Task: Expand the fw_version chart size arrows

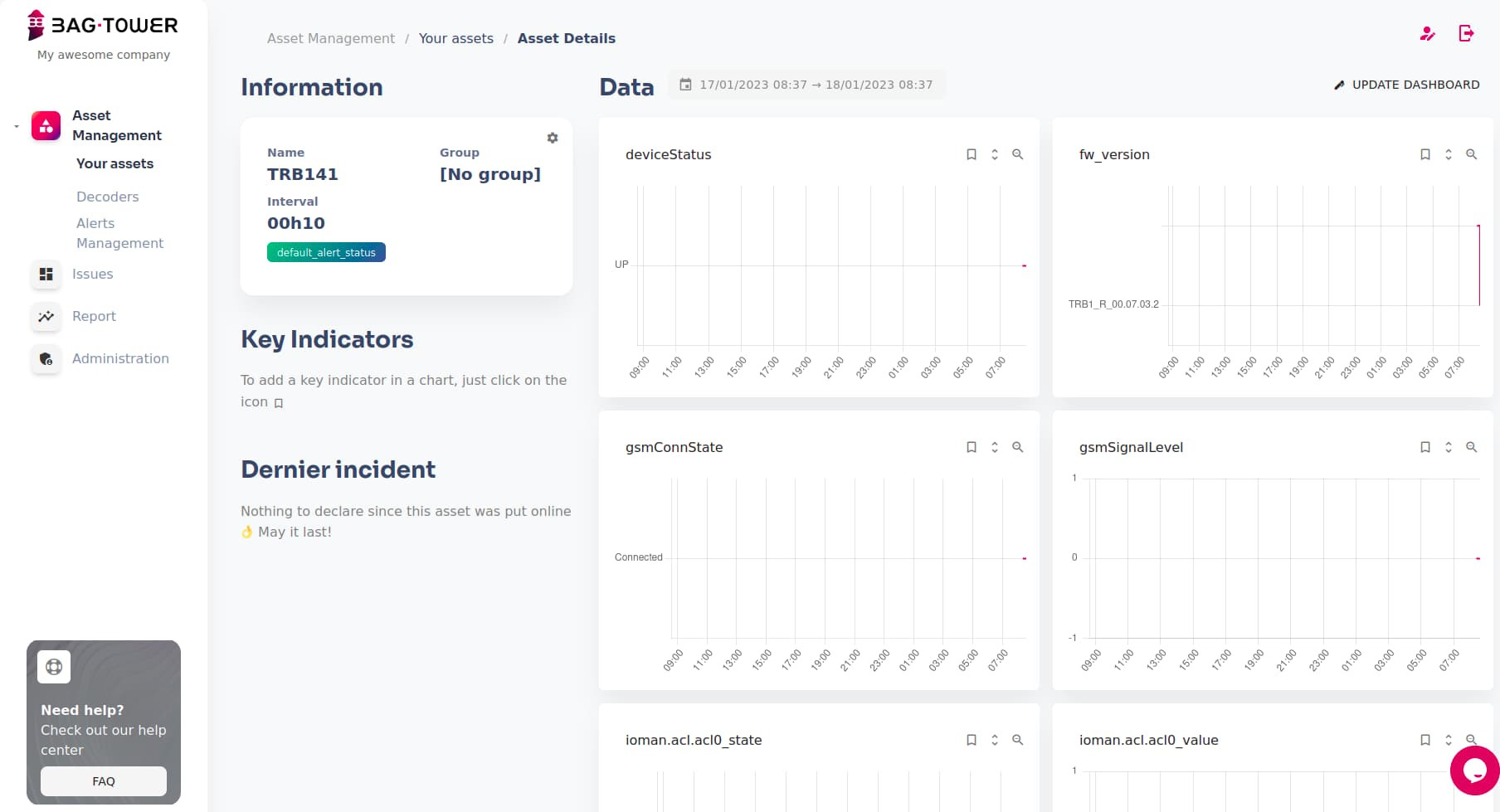Action: [x=1449, y=154]
